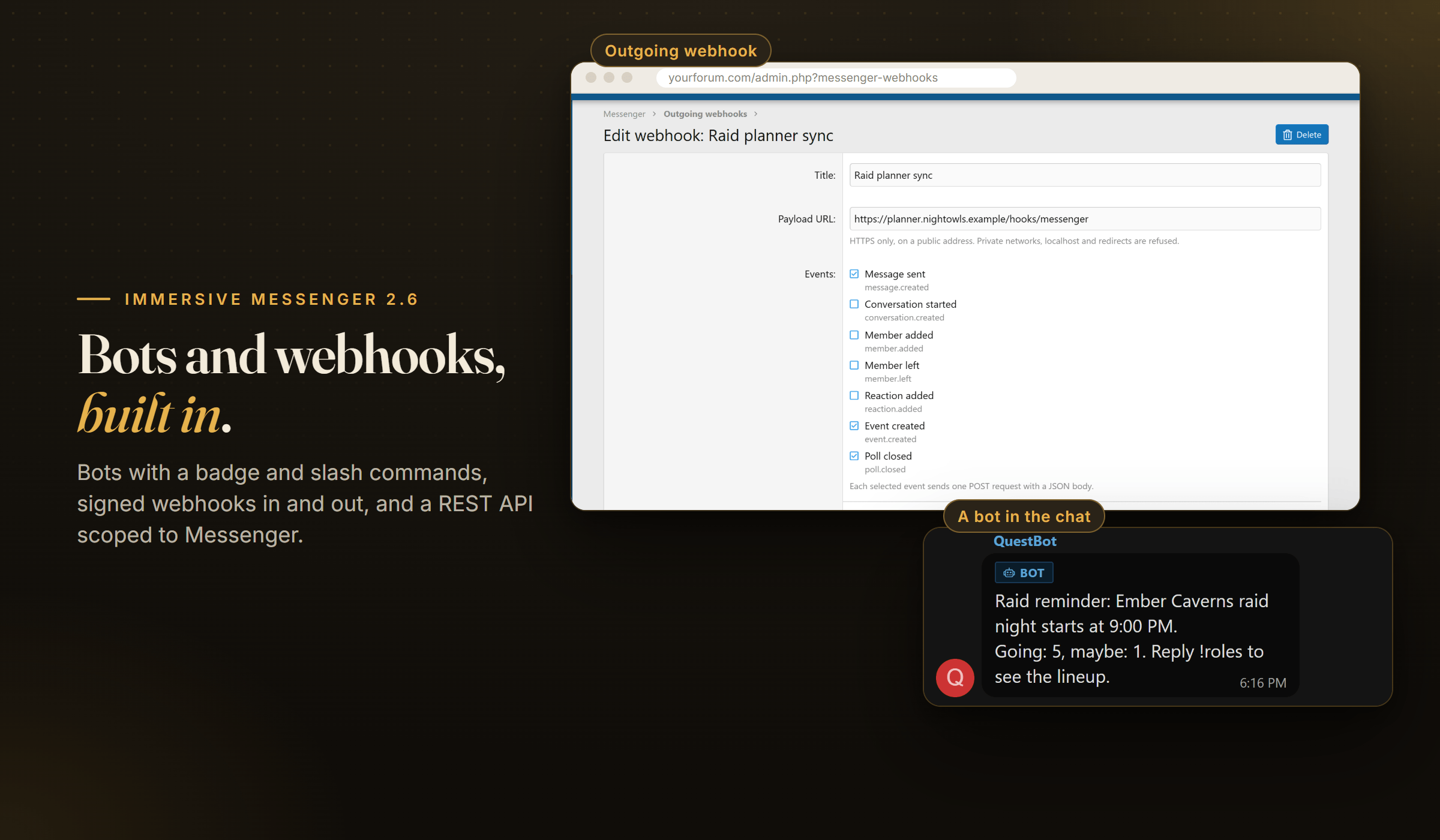
Task: Click the 'A bot in the chat' label
Action: tap(1024, 517)
